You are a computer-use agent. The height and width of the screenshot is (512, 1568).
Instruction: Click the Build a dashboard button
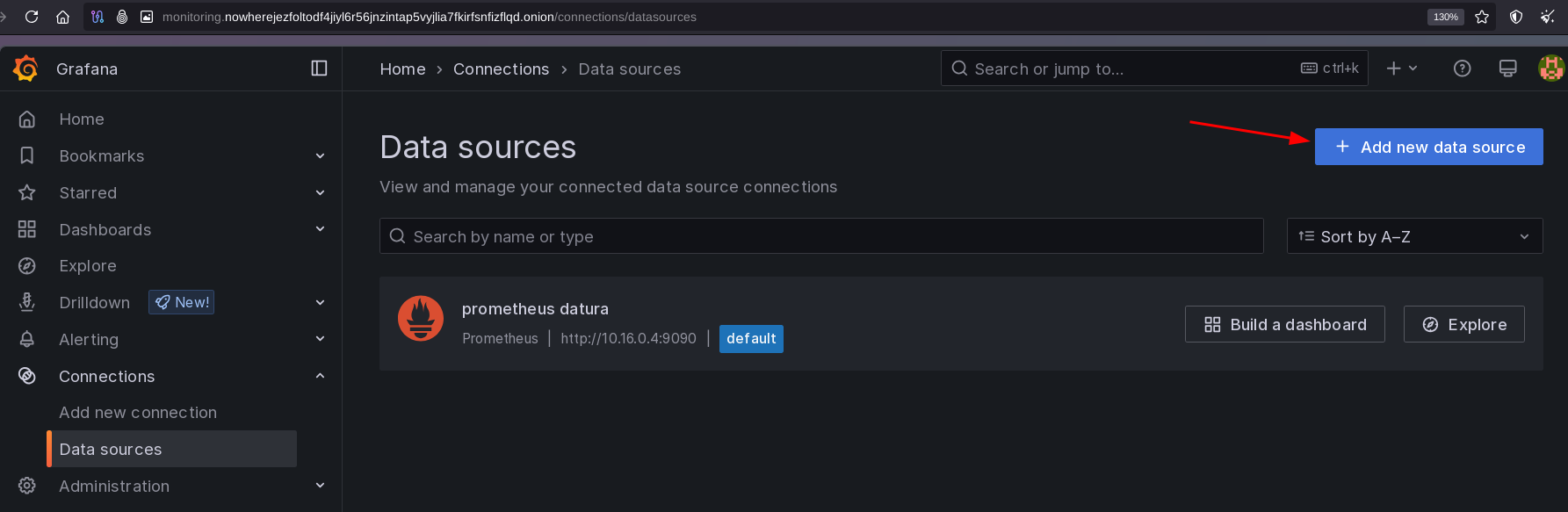pyautogui.click(x=1284, y=324)
